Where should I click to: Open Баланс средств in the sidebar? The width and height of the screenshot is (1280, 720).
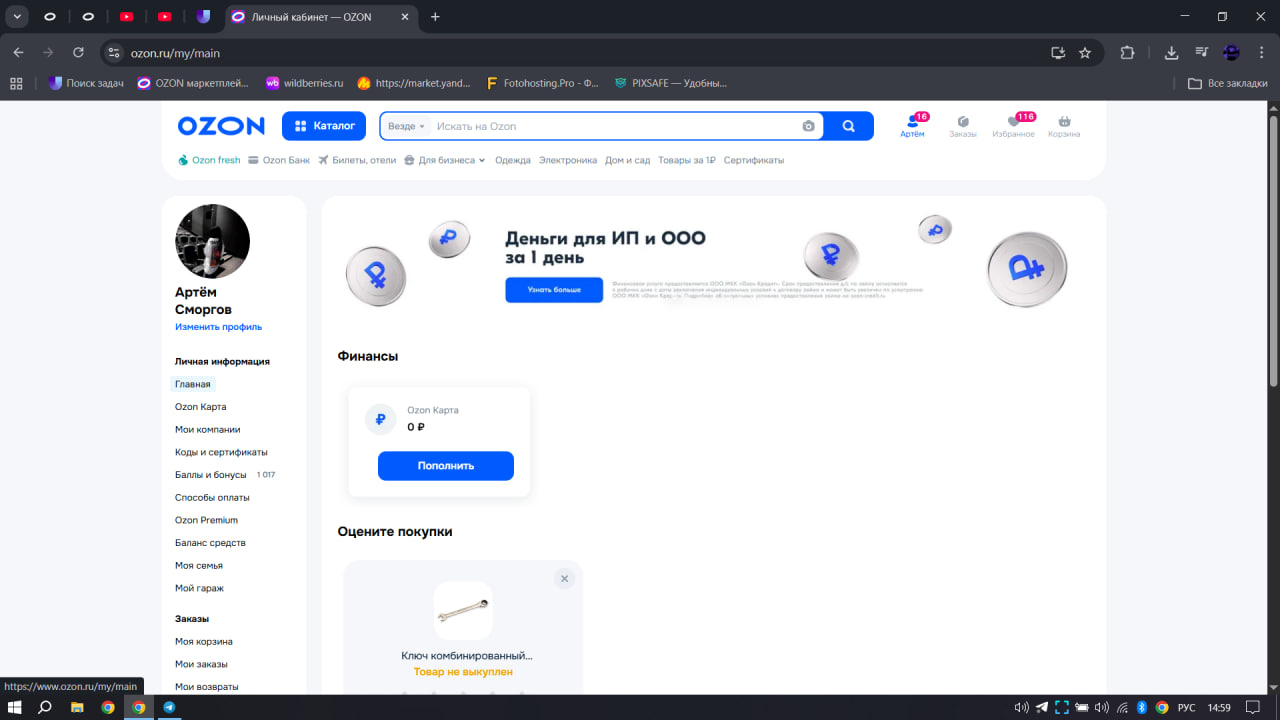tap(210, 543)
